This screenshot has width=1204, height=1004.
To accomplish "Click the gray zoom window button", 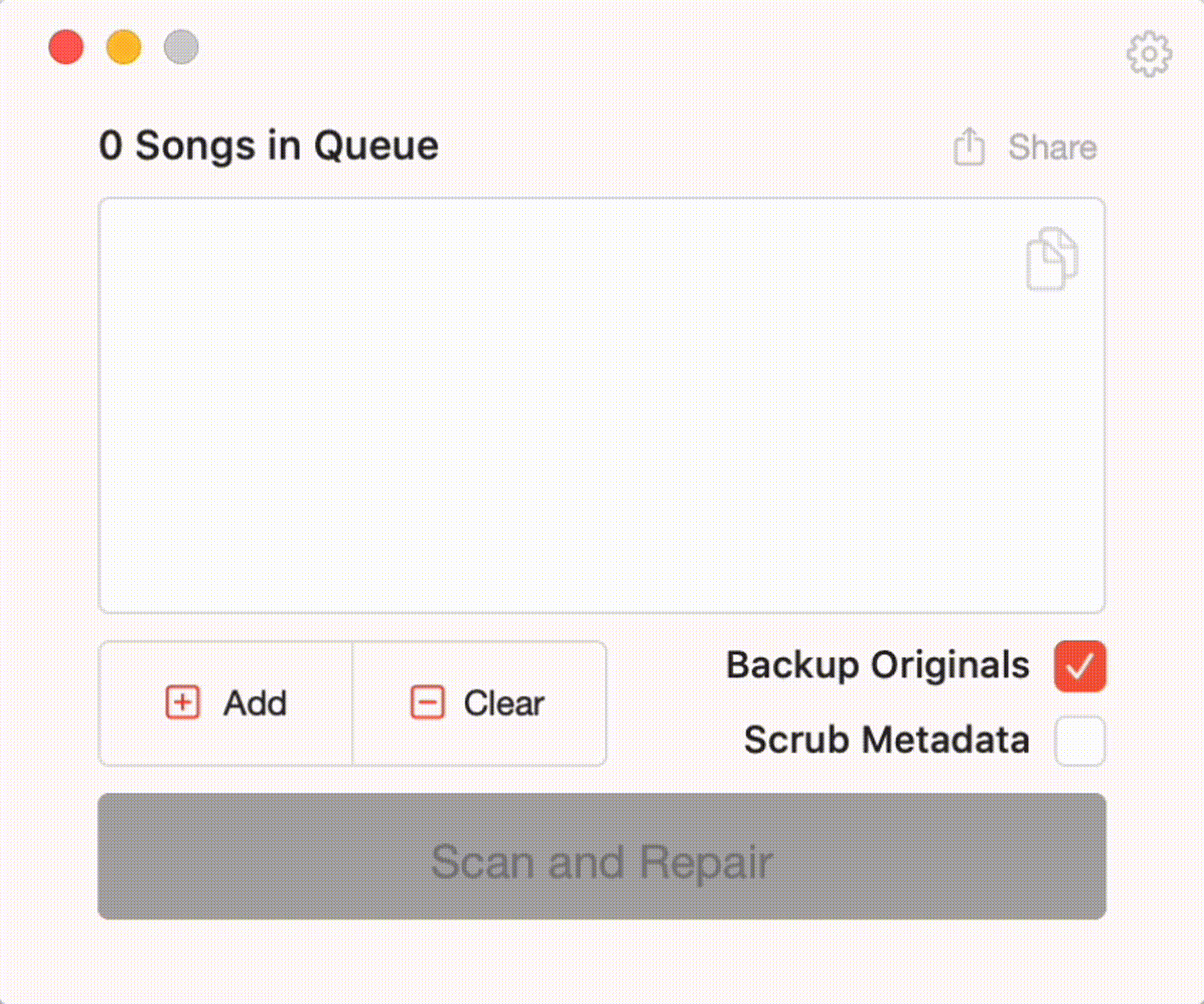I will (x=181, y=47).
